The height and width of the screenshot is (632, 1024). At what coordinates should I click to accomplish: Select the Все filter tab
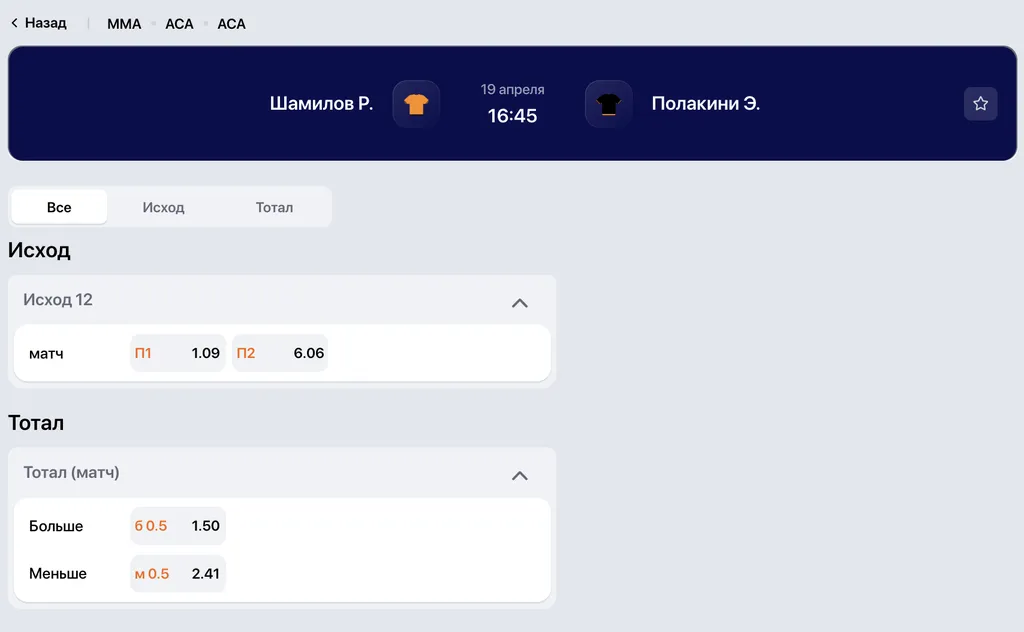tap(58, 207)
